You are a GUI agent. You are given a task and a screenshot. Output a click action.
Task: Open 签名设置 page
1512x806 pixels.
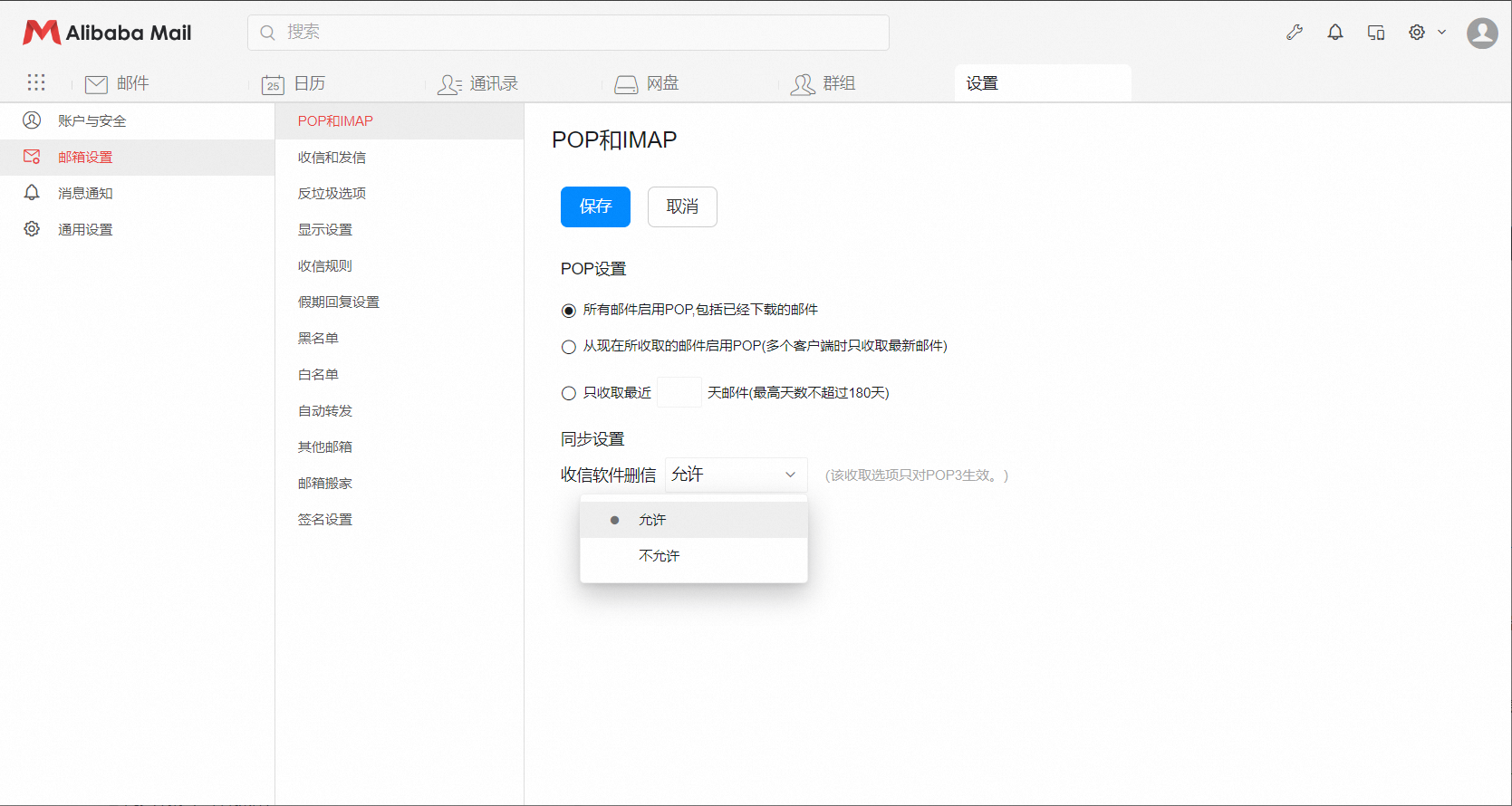[400, 519]
